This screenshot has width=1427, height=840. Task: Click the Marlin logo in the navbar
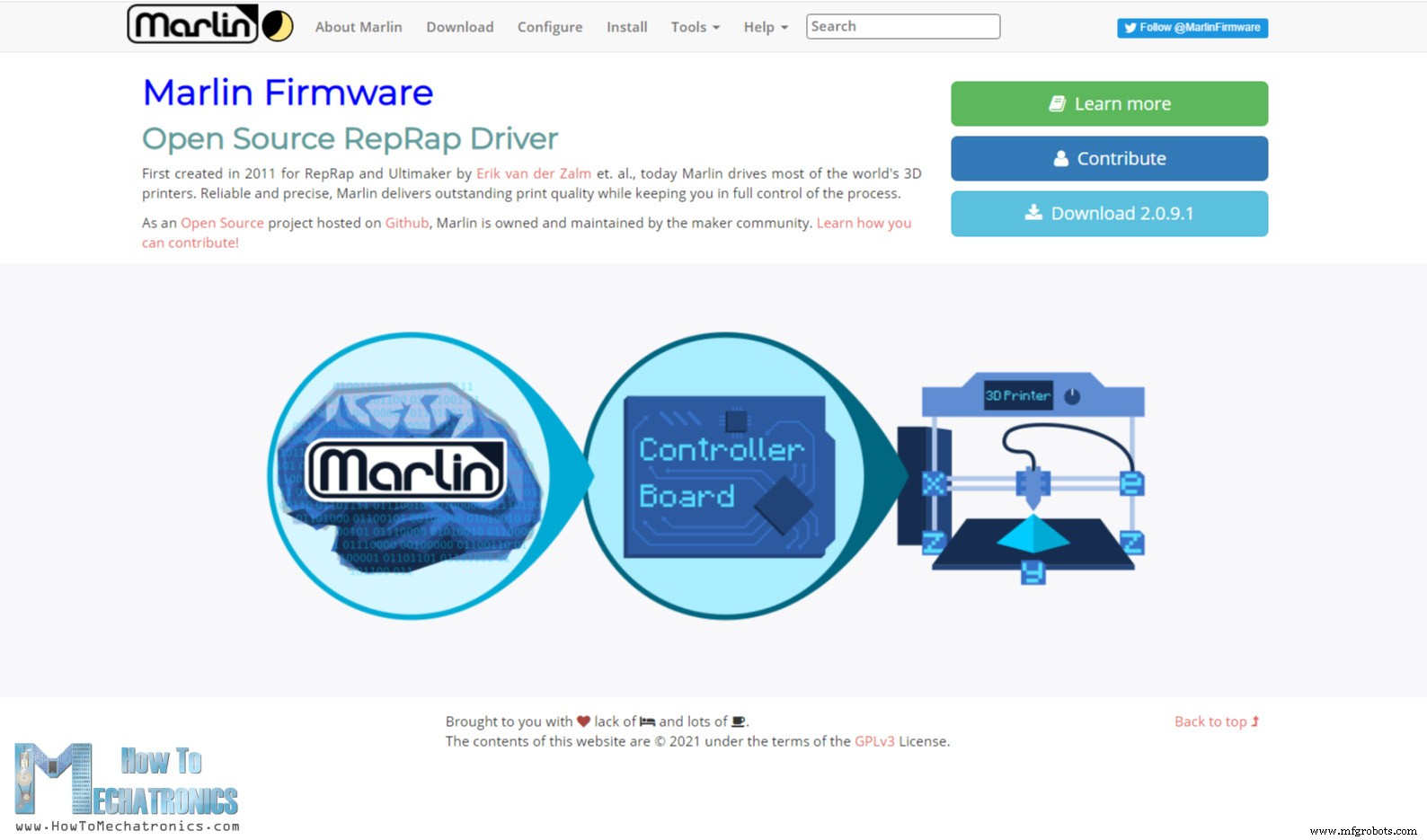(x=192, y=24)
